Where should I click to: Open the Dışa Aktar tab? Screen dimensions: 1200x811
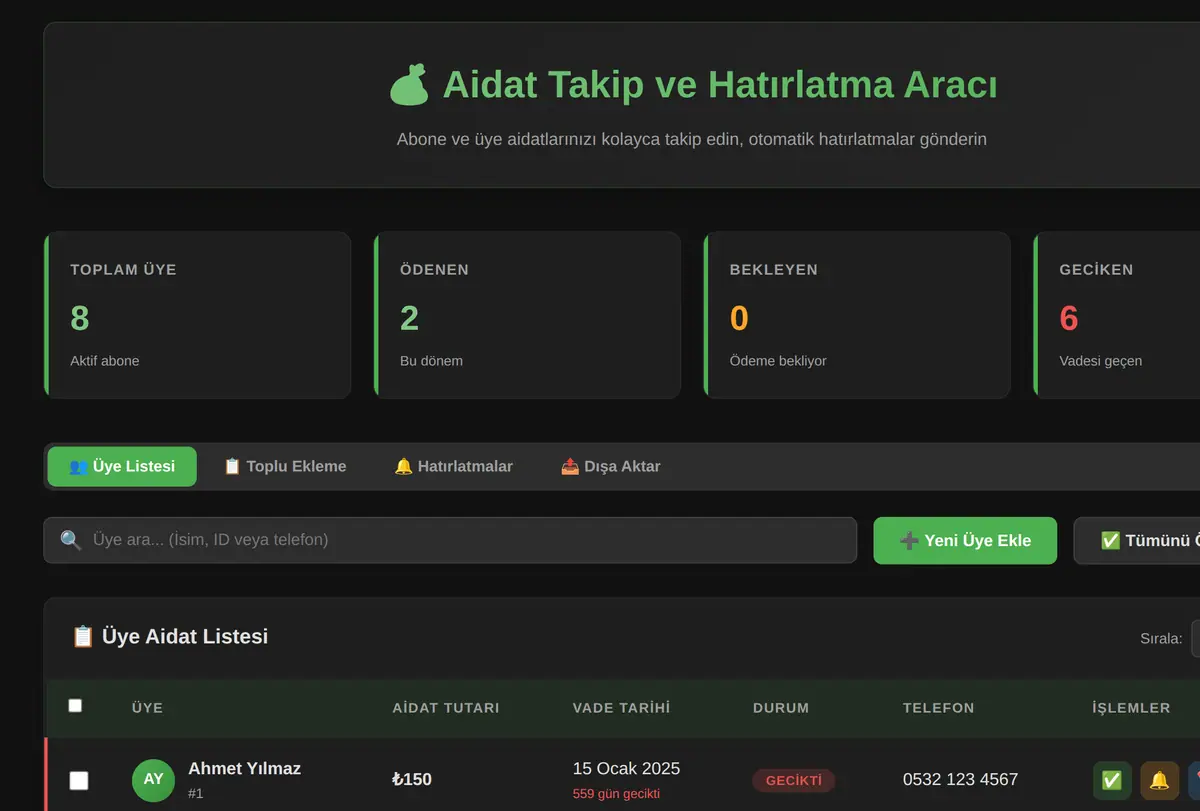610,466
